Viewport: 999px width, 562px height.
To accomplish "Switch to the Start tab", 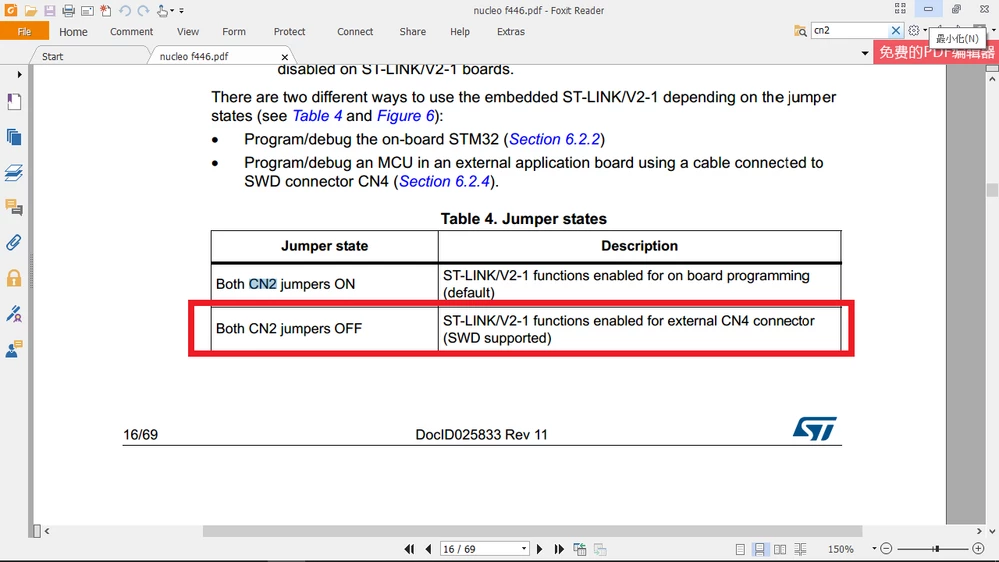I will pos(53,56).
